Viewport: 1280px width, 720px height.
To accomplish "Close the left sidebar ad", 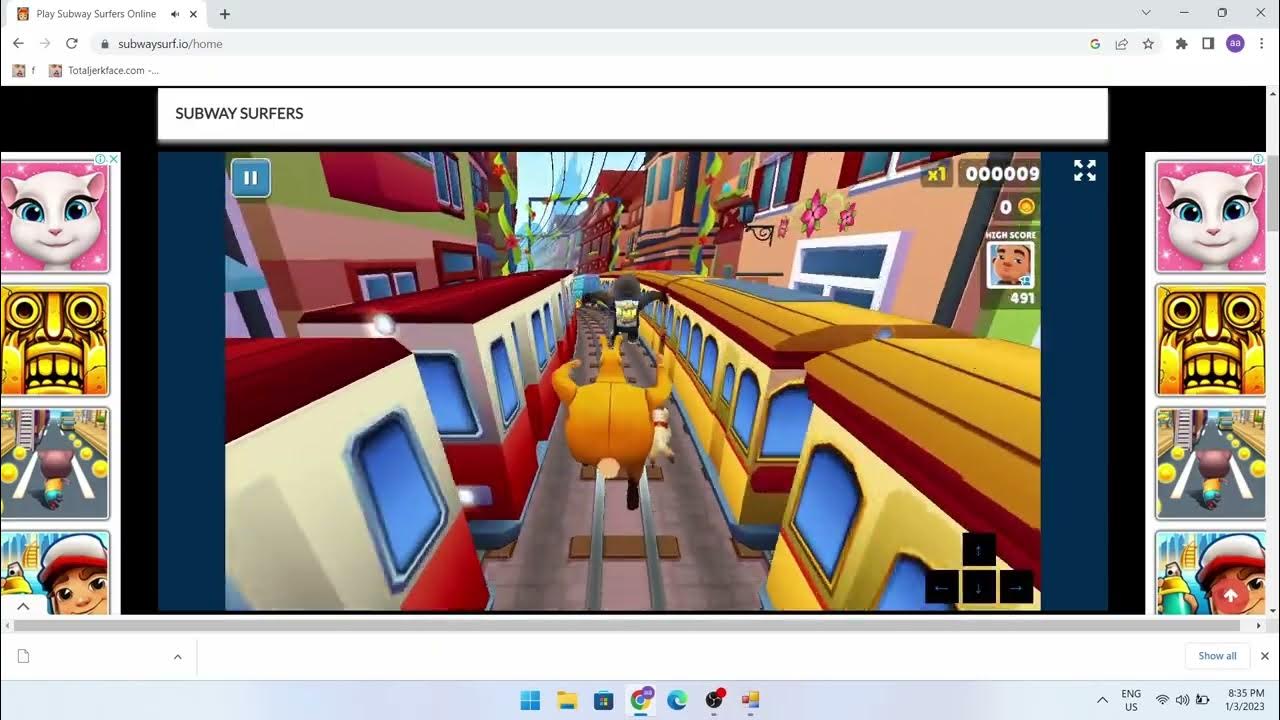I will (113, 159).
